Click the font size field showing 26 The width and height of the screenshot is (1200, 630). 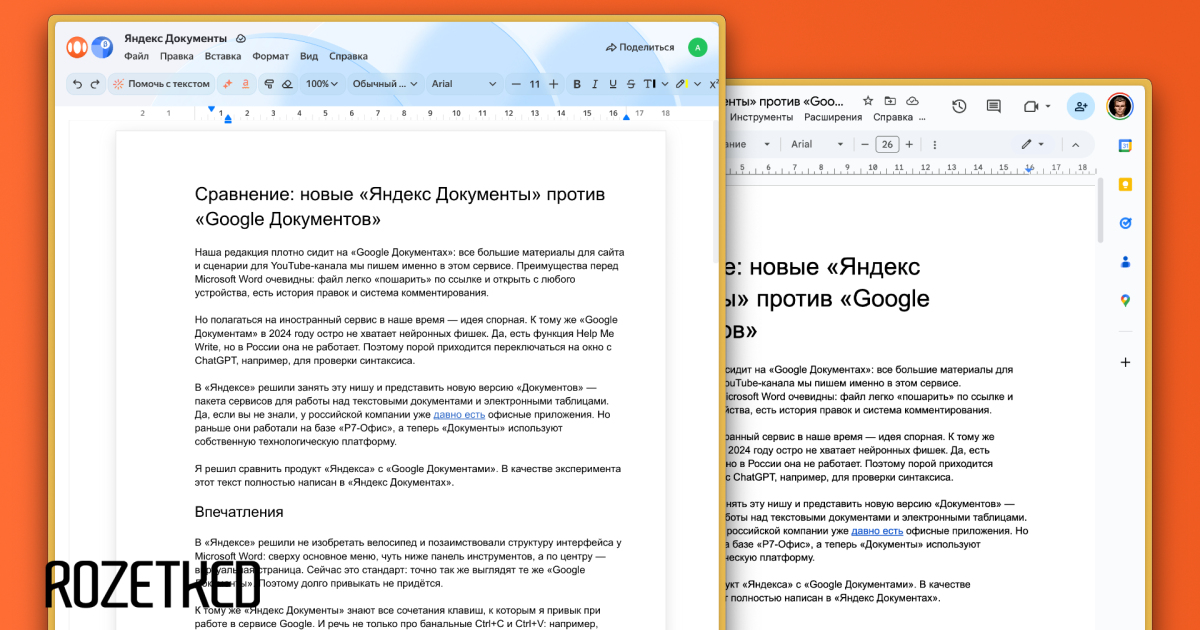(887, 144)
